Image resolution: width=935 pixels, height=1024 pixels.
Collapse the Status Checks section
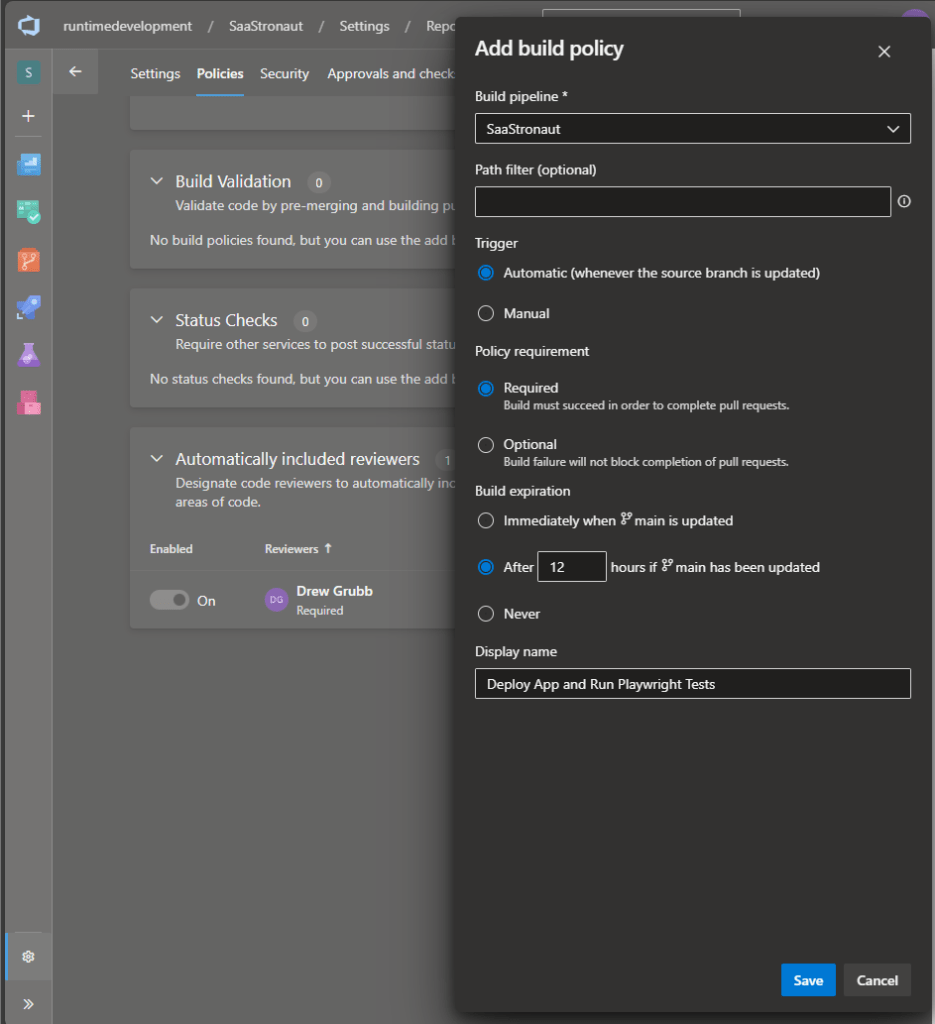pyautogui.click(x=156, y=320)
